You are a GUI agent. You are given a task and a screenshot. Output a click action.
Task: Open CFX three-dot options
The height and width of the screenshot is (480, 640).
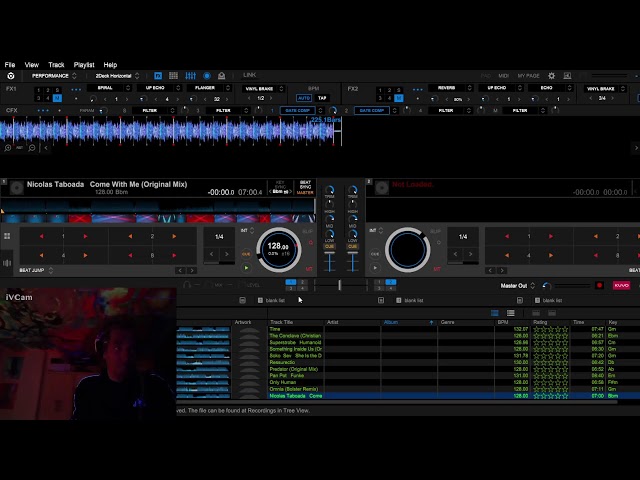tap(43, 111)
